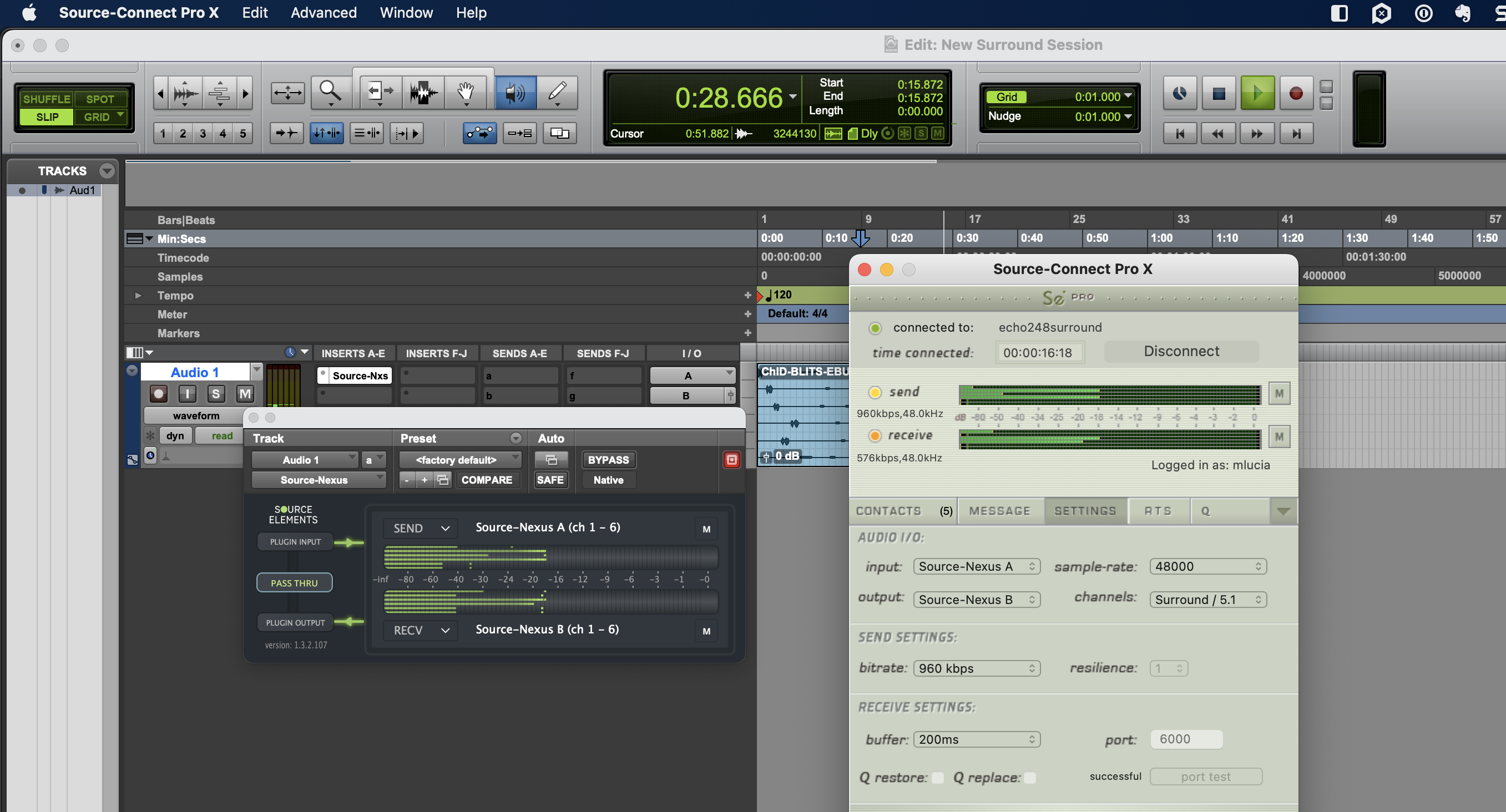Open the bitrate 960 kbps dropdown

(x=976, y=668)
